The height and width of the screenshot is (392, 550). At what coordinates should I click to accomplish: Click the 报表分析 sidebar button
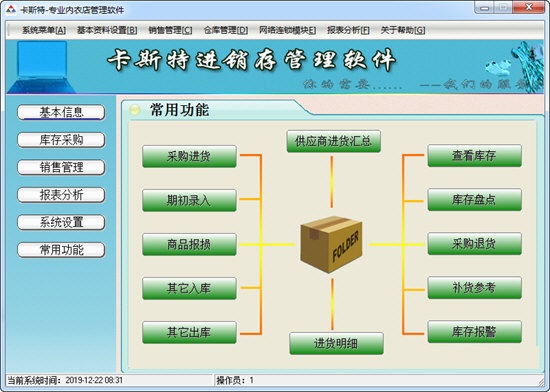click(x=61, y=195)
